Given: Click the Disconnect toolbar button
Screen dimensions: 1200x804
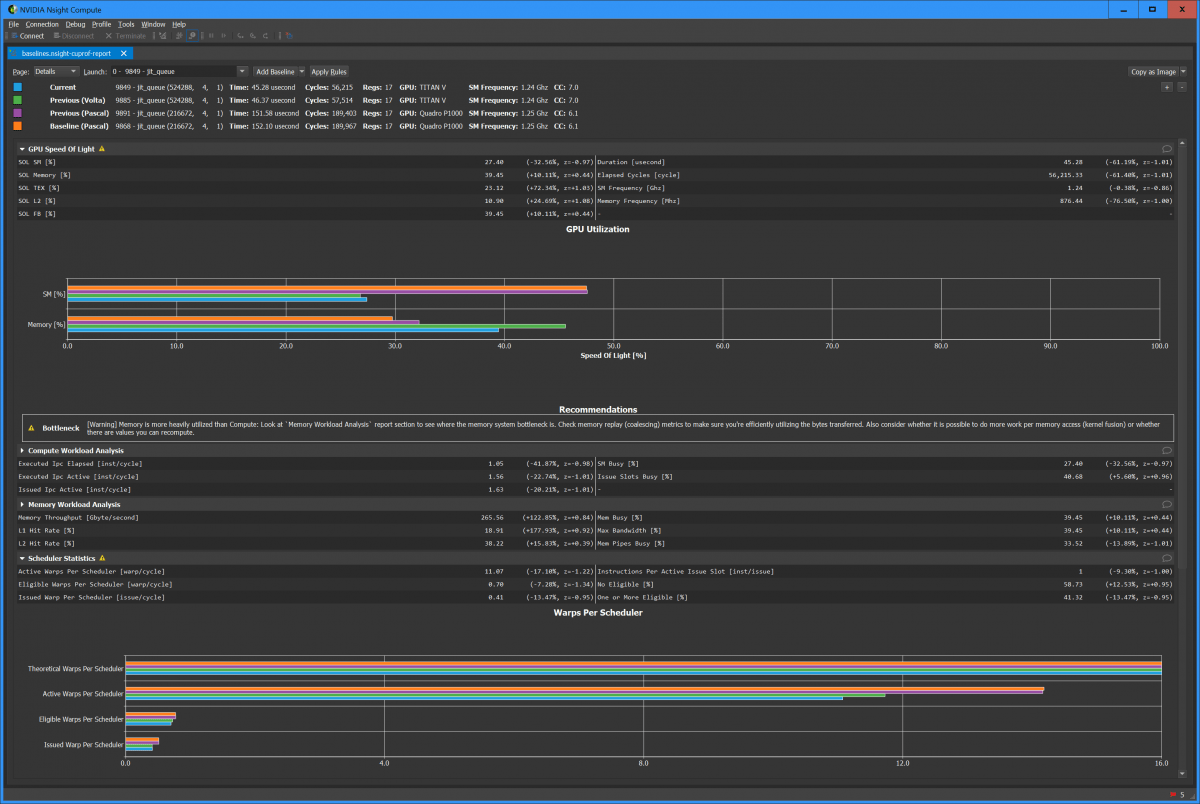Looking at the screenshot, I should (73, 36).
